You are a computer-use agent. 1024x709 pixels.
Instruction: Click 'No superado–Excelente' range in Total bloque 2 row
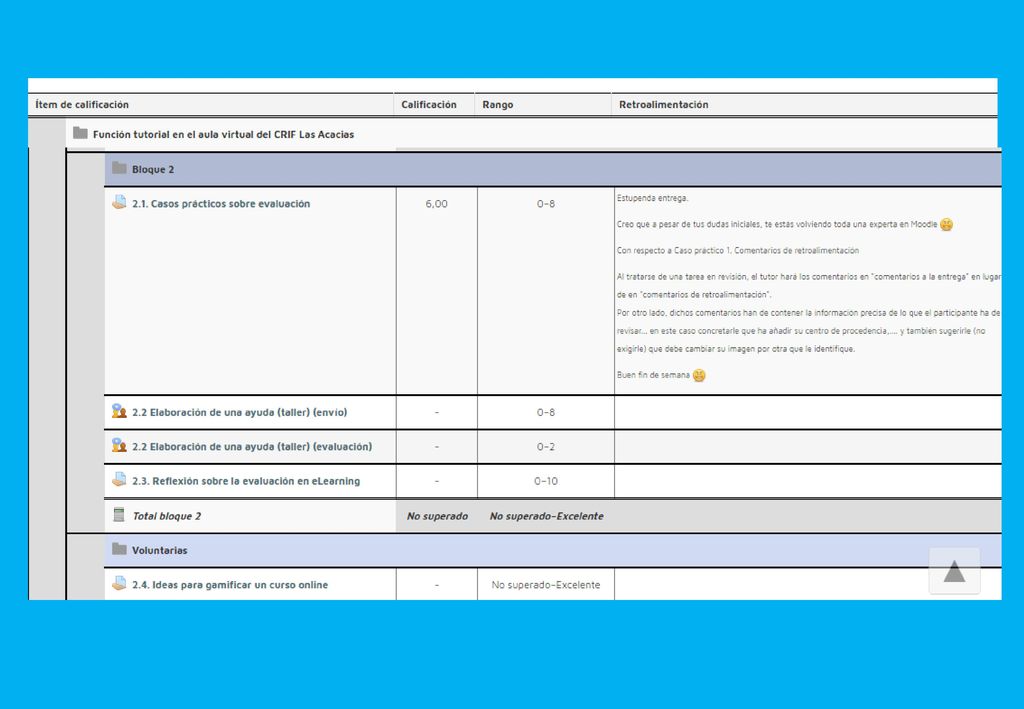click(547, 516)
